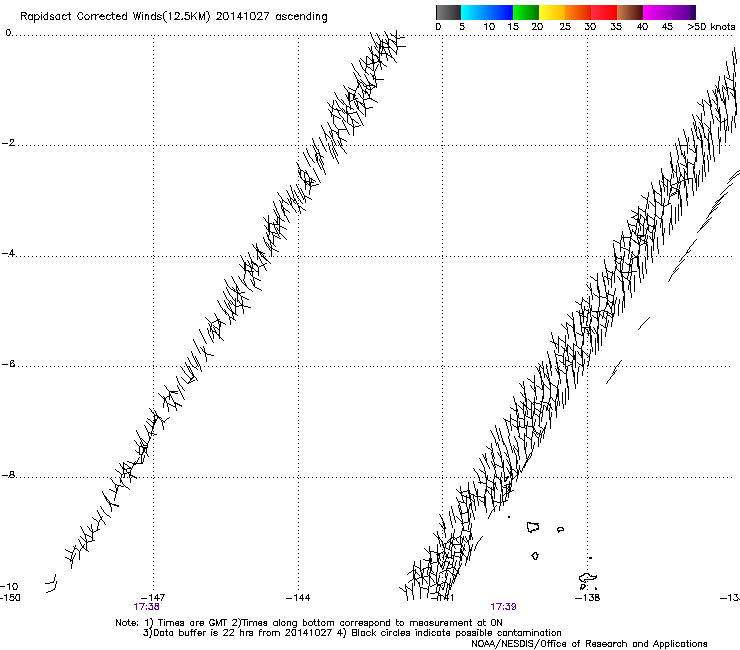Click the -138 longitude axis label
This screenshot has width=740, height=650.
coord(588,598)
